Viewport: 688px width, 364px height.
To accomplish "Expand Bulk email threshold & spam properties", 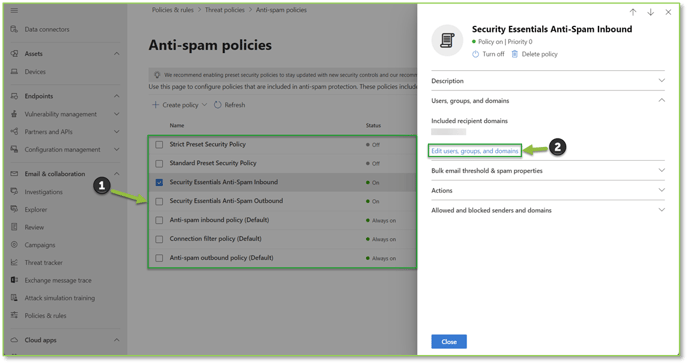I will click(548, 171).
